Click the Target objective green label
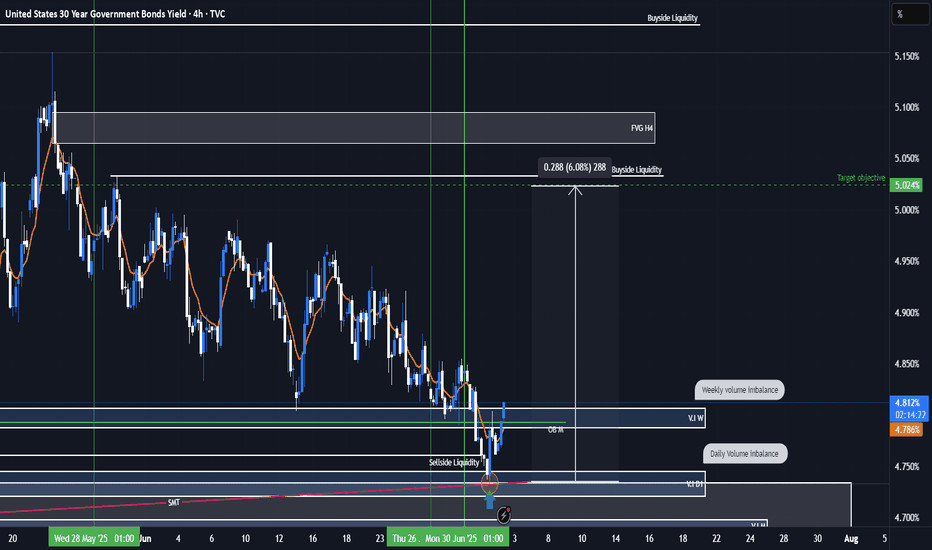 (861, 177)
